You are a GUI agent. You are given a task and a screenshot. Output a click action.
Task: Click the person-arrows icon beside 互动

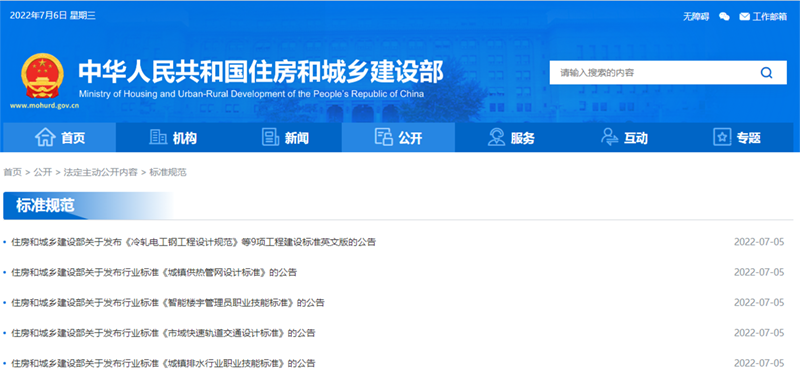(610, 137)
